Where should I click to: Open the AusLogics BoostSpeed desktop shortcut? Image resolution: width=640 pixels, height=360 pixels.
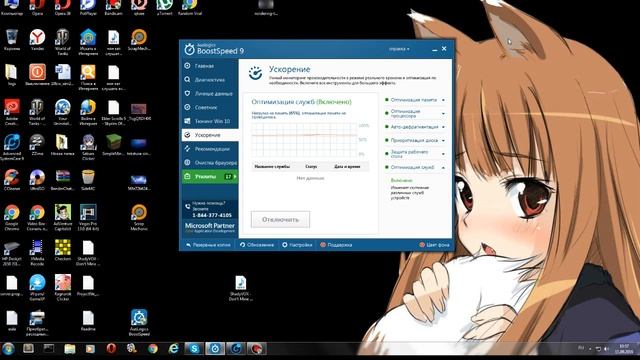[x=139, y=323]
